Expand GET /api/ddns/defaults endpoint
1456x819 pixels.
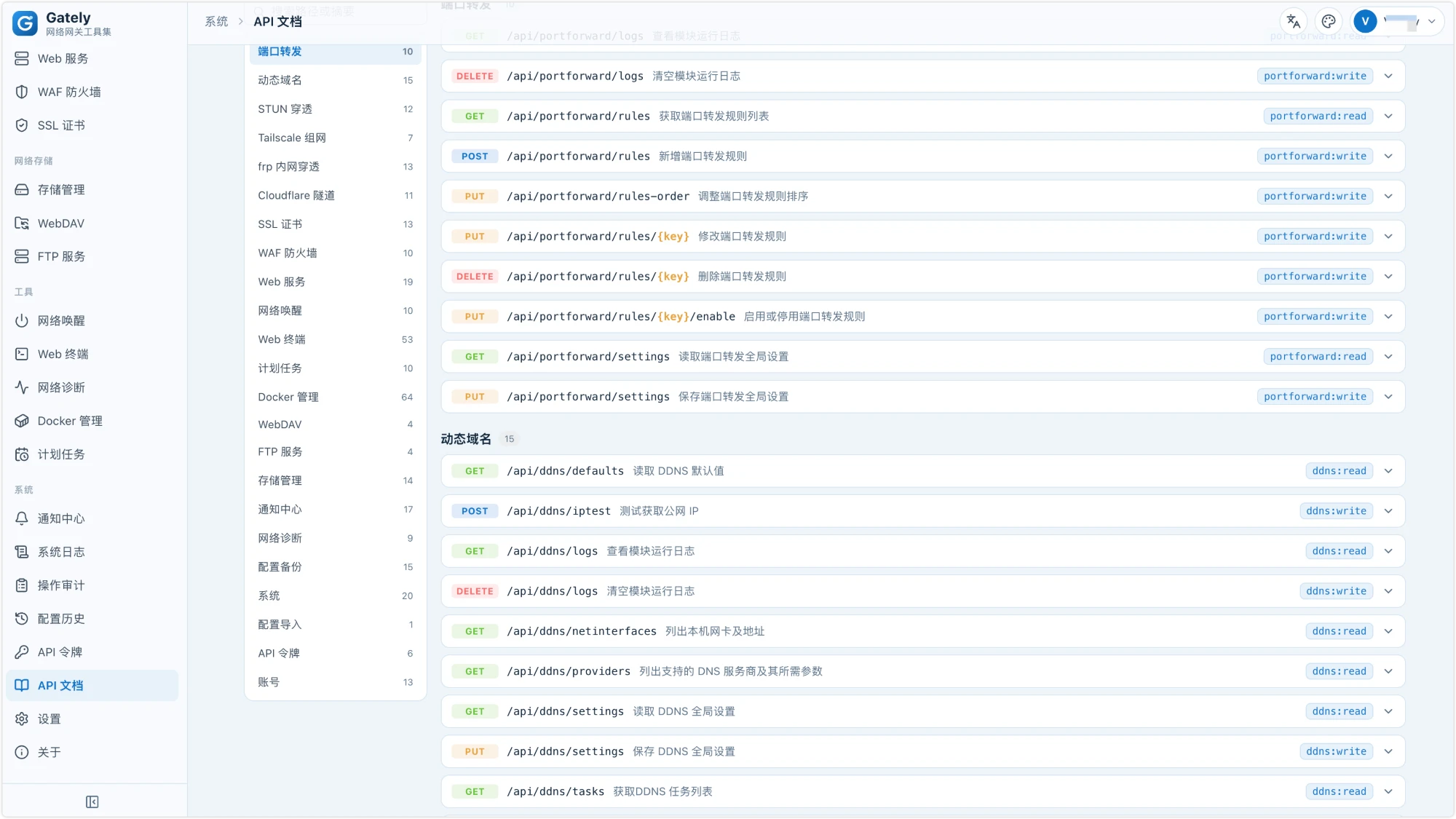tap(923, 472)
